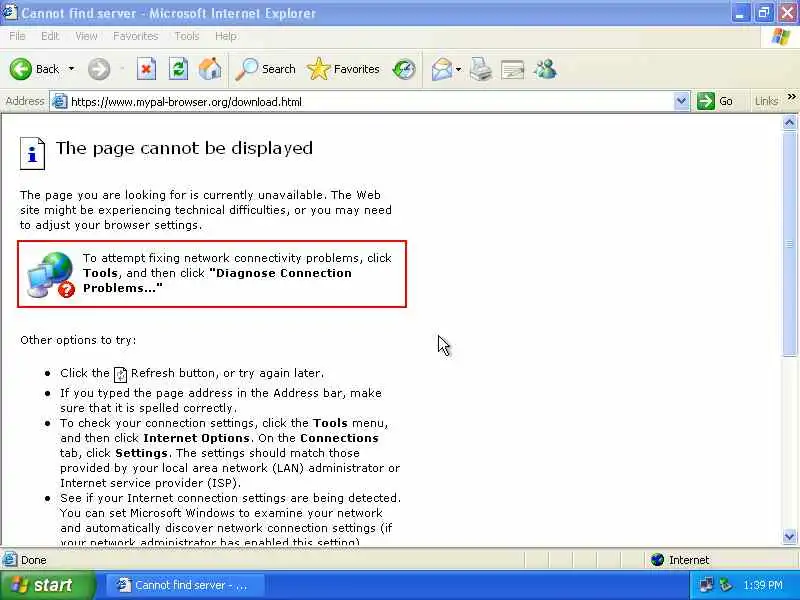
Task: Click "The page cannot be displayed" heading
Action: pos(184,148)
